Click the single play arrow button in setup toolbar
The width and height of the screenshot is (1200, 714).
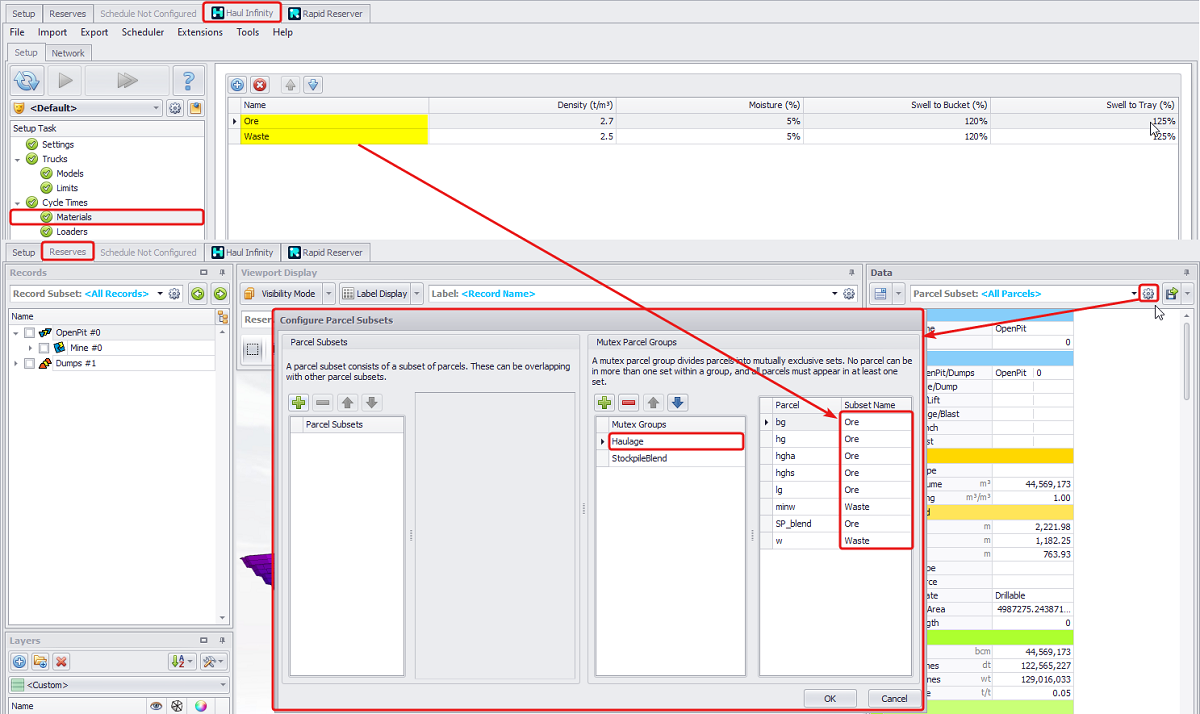(65, 80)
